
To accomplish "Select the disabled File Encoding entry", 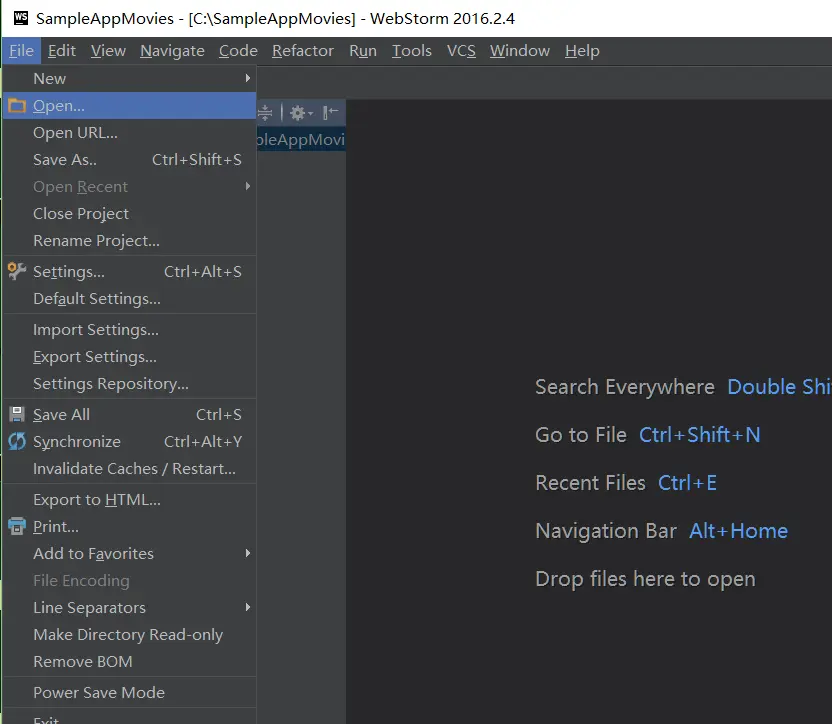I will (129, 581).
